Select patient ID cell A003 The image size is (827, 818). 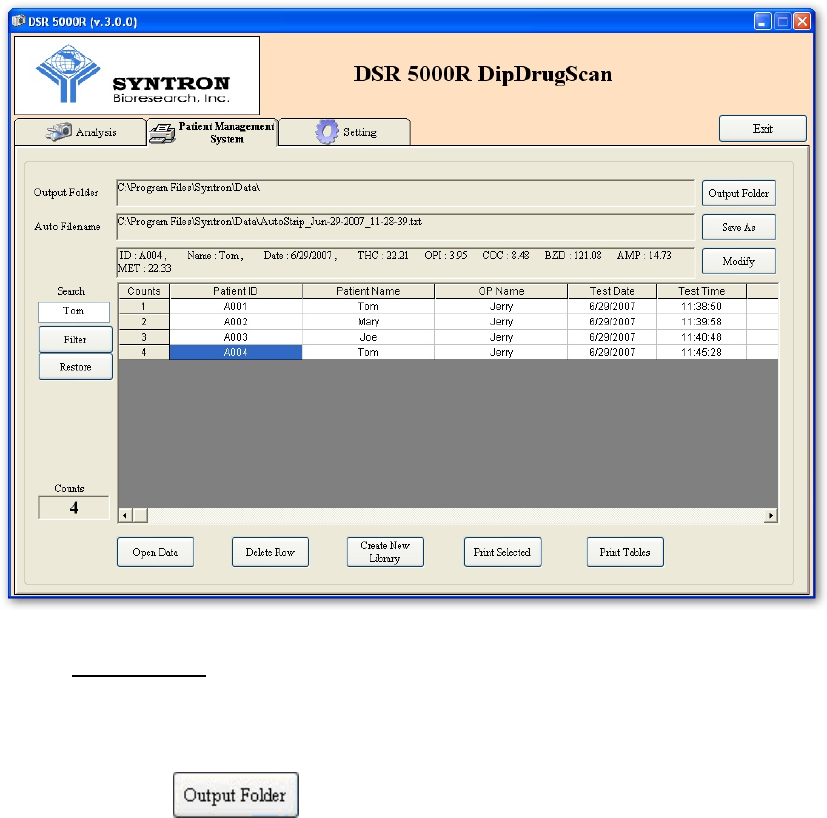tap(236, 337)
